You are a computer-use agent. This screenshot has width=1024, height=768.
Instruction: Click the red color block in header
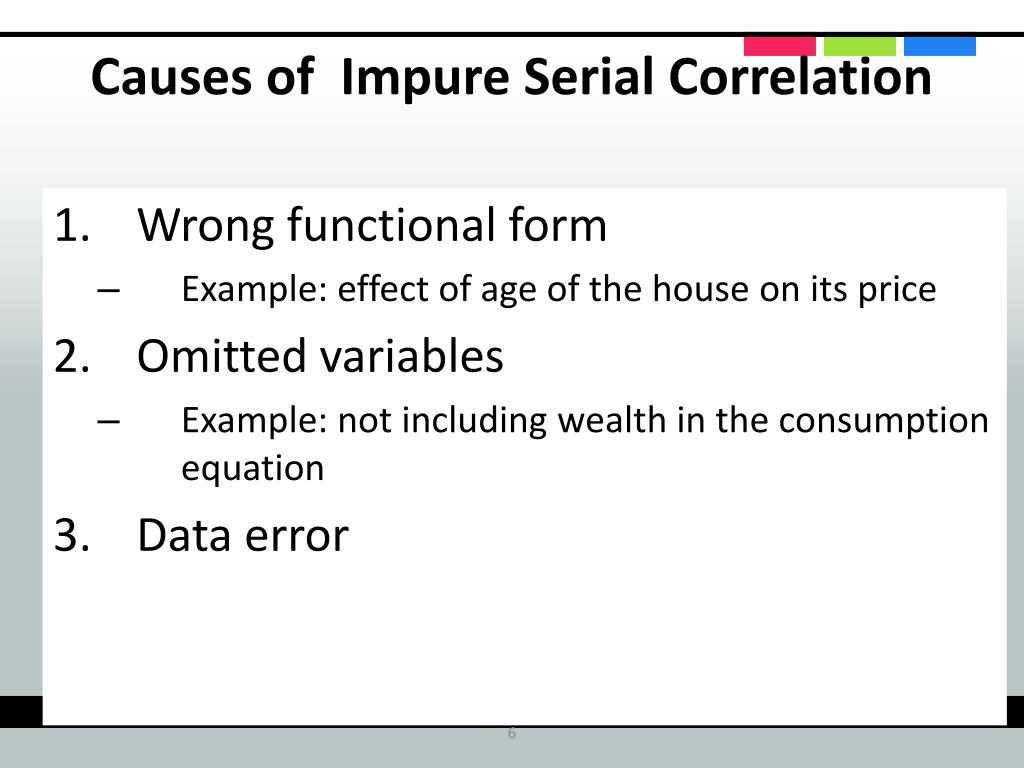(779, 46)
